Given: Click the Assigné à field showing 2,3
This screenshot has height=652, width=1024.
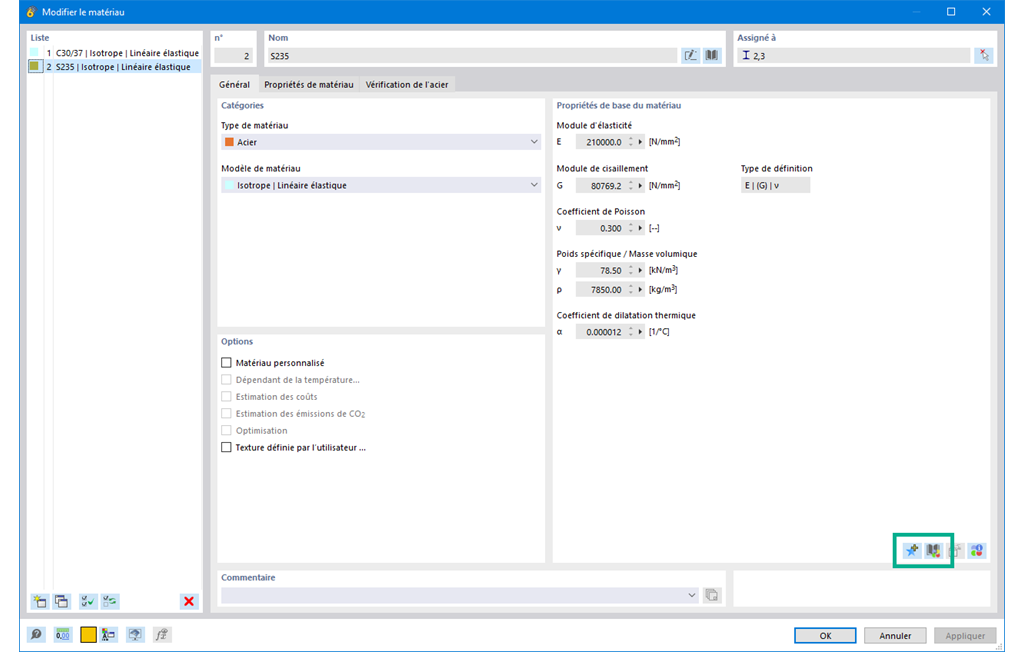Looking at the screenshot, I should click(854, 56).
